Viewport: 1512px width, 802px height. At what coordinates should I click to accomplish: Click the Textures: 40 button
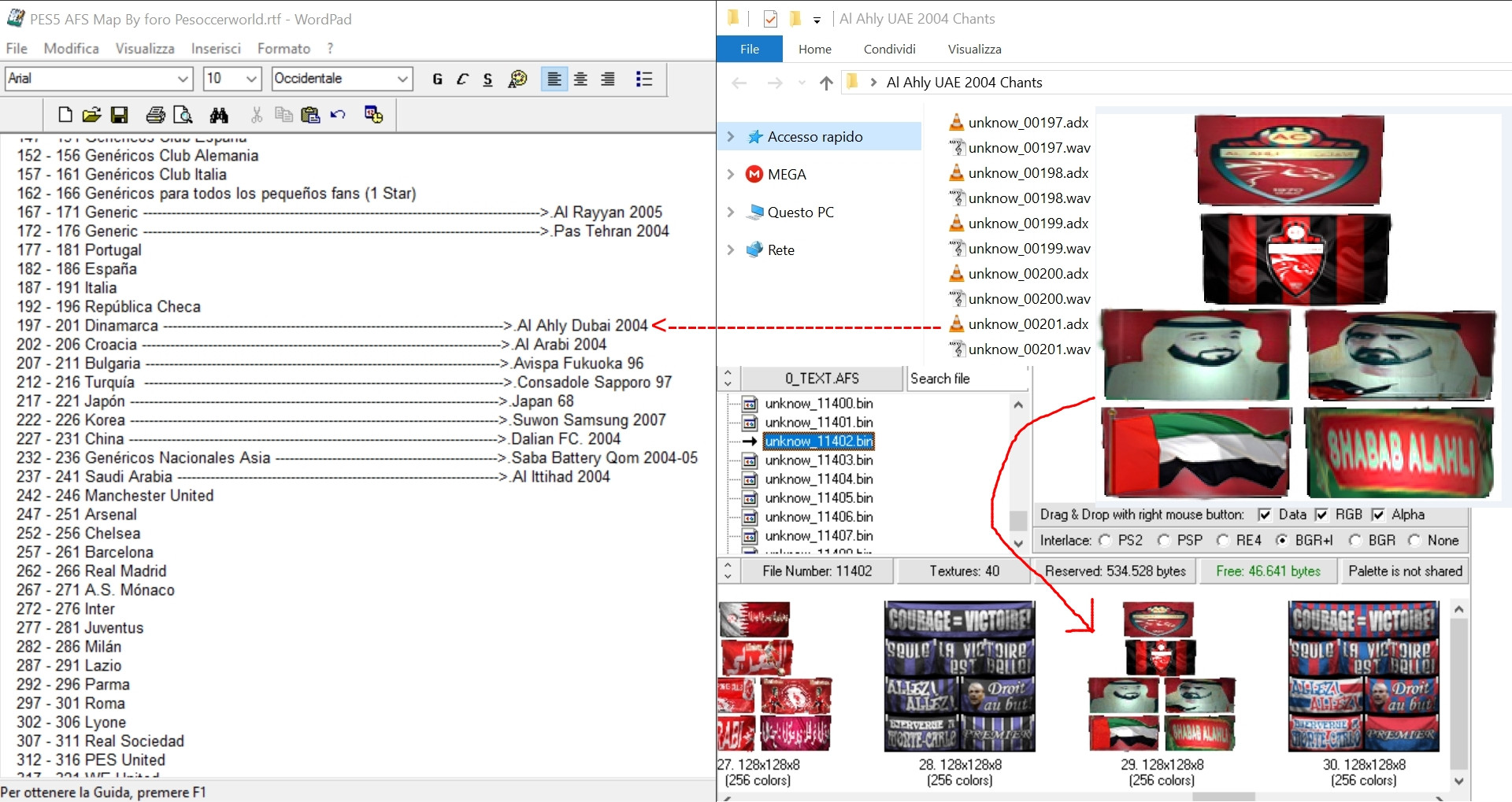point(964,571)
